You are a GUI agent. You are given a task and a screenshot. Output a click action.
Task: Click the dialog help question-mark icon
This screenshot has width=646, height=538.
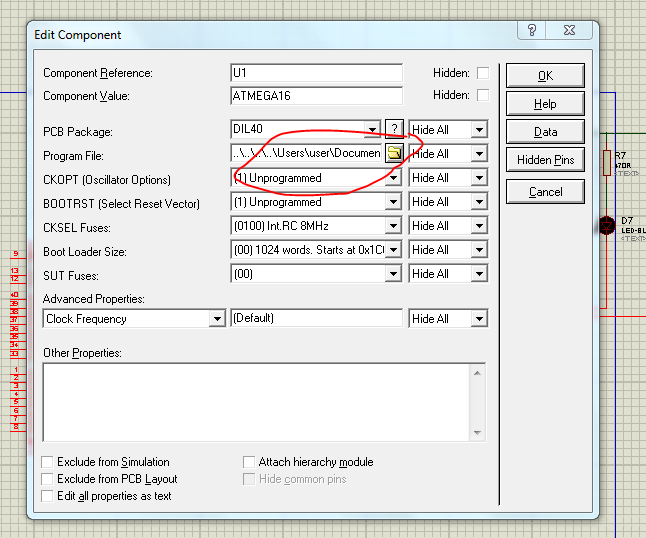coord(532,30)
